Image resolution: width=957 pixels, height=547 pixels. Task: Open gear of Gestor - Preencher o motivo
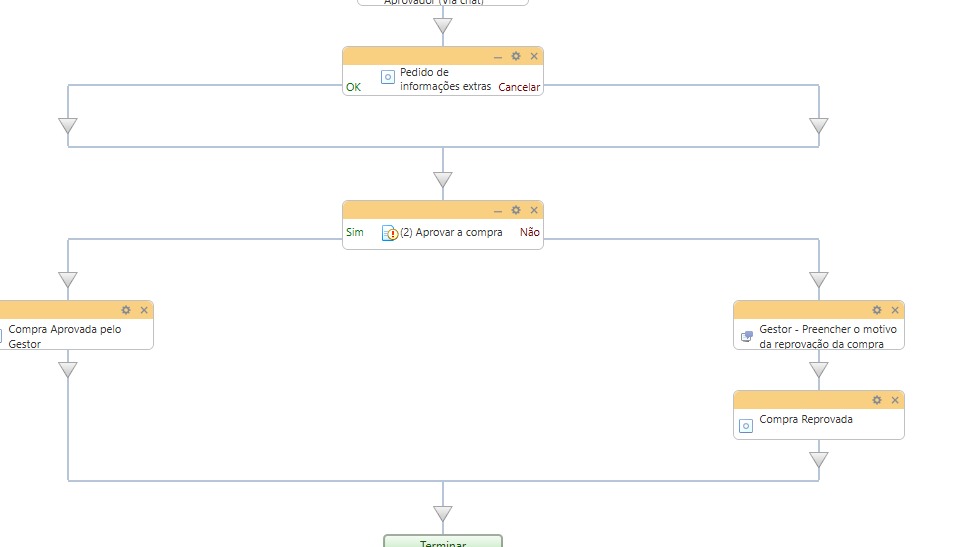[x=877, y=310]
